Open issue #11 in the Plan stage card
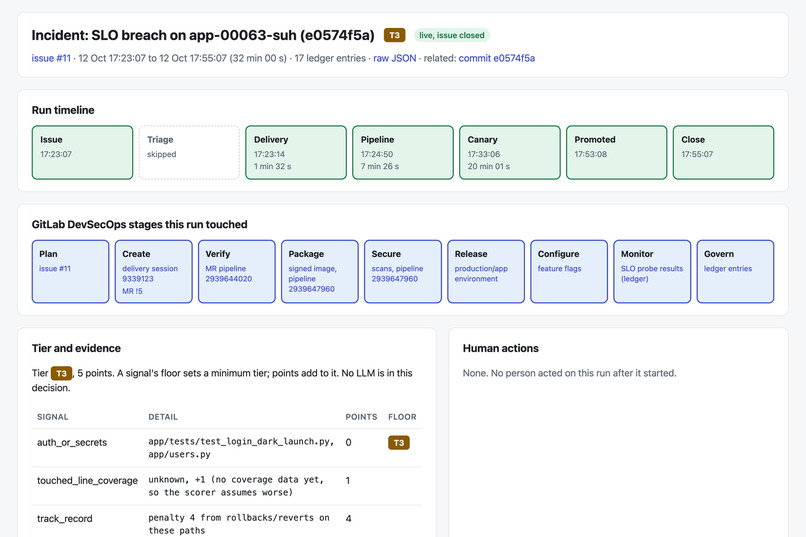Viewport: 806px width, 537px height. click(x=55, y=268)
